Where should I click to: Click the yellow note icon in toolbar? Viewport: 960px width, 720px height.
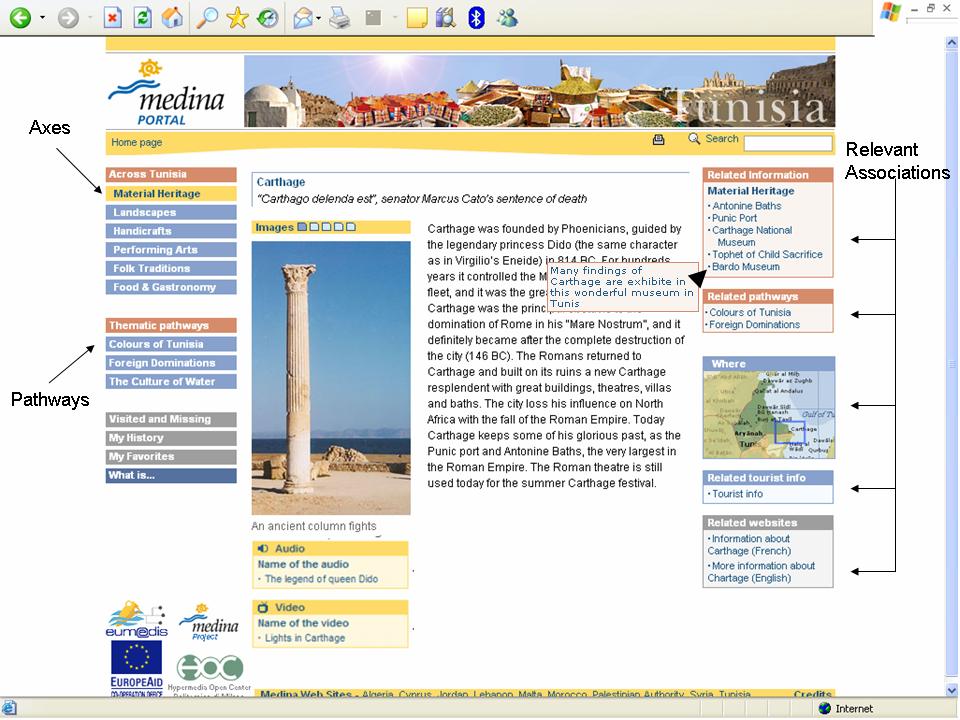click(x=417, y=18)
